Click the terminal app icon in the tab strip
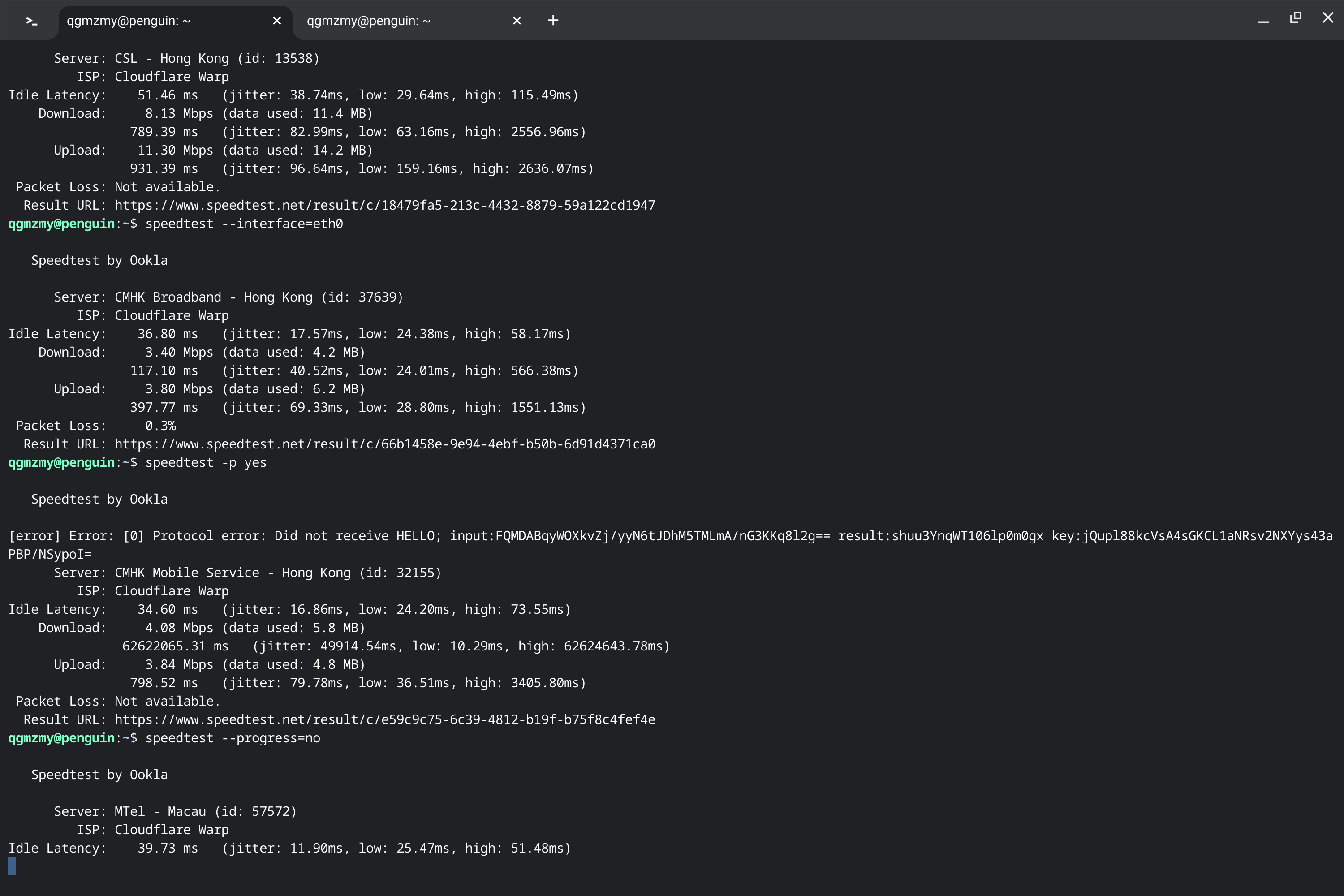1344x896 pixels. point(31,21)
